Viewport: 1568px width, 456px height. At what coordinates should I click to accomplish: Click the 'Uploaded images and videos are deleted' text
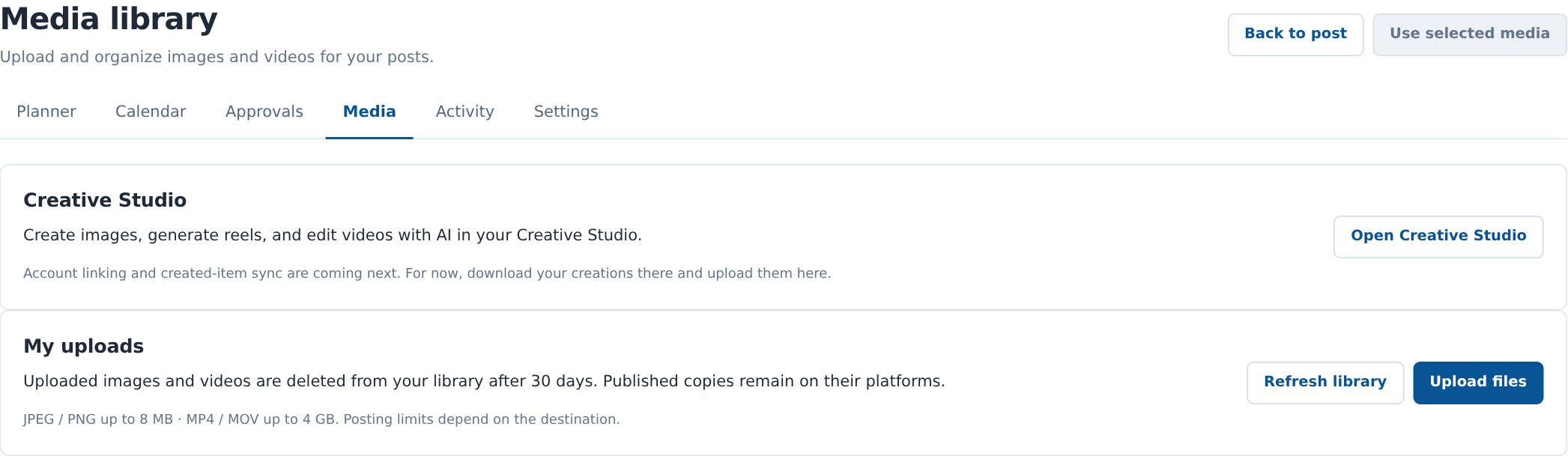[484, 381]
